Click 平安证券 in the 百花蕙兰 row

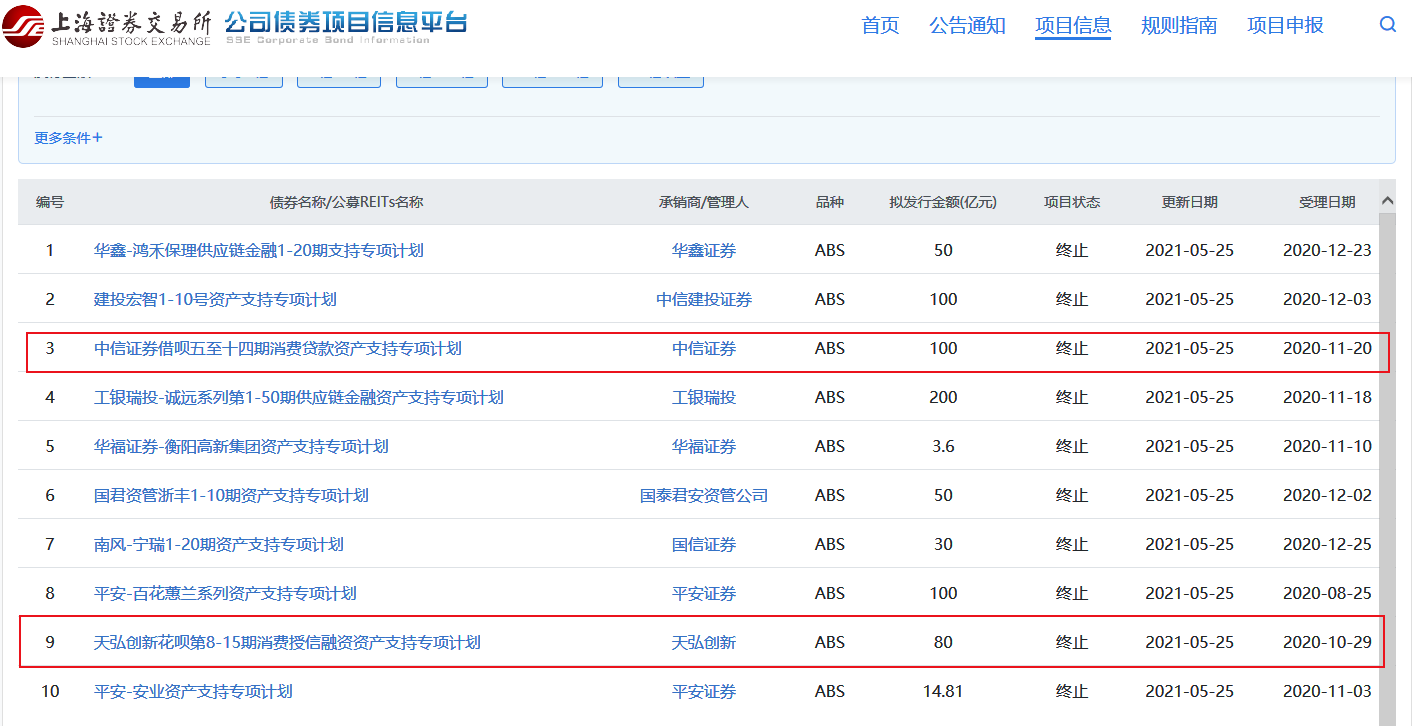704,593
